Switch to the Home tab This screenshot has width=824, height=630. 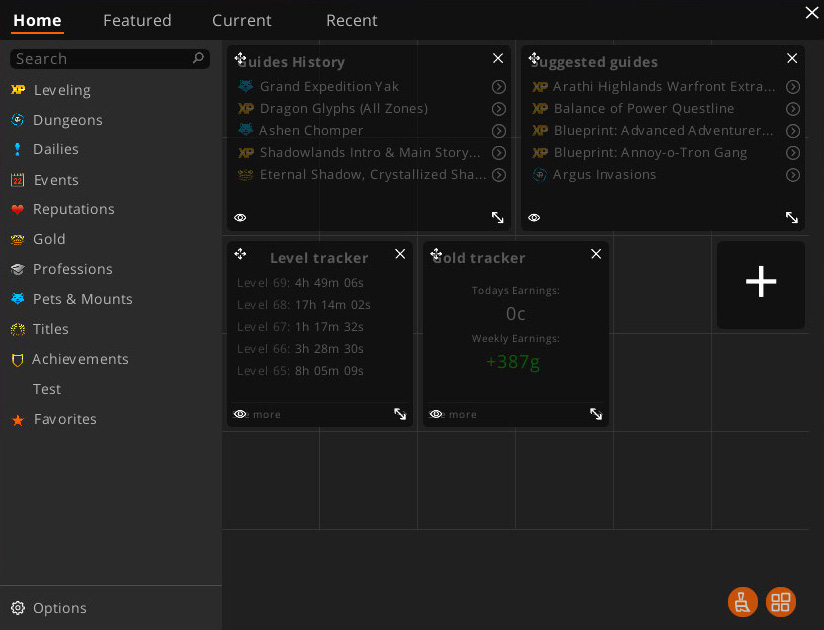(x=37, y=20)
